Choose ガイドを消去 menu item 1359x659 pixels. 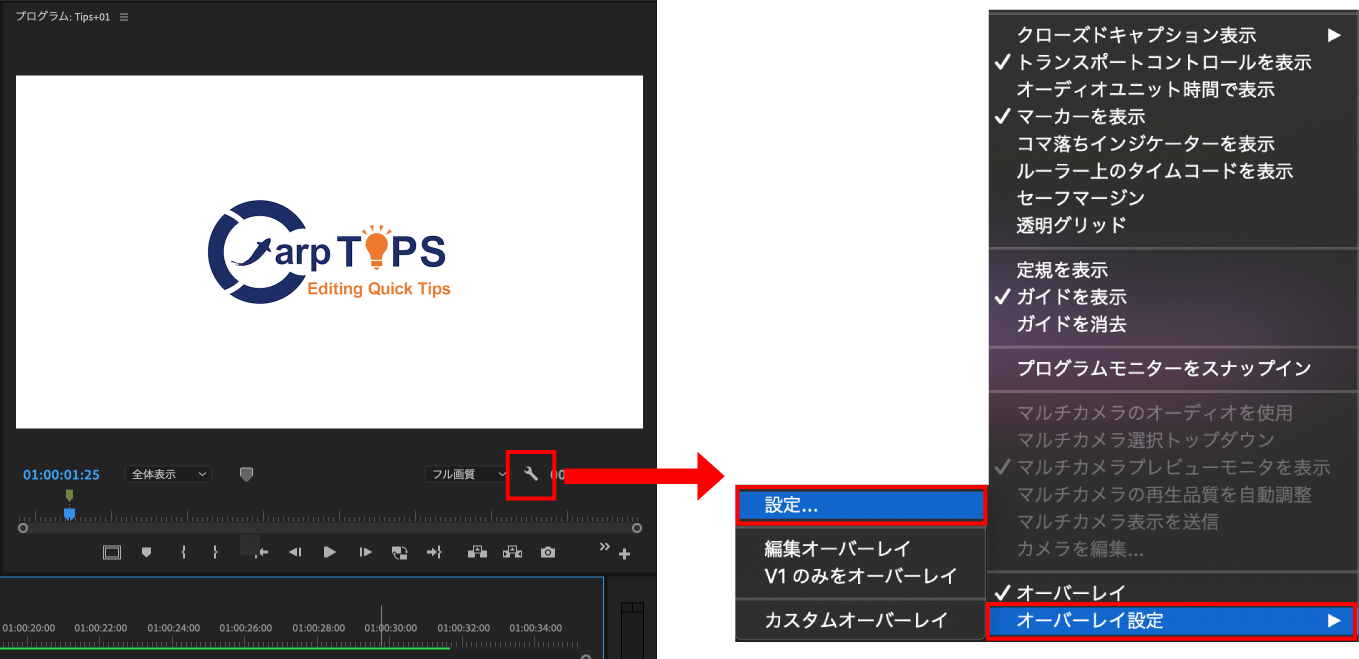click(1174, 324)
